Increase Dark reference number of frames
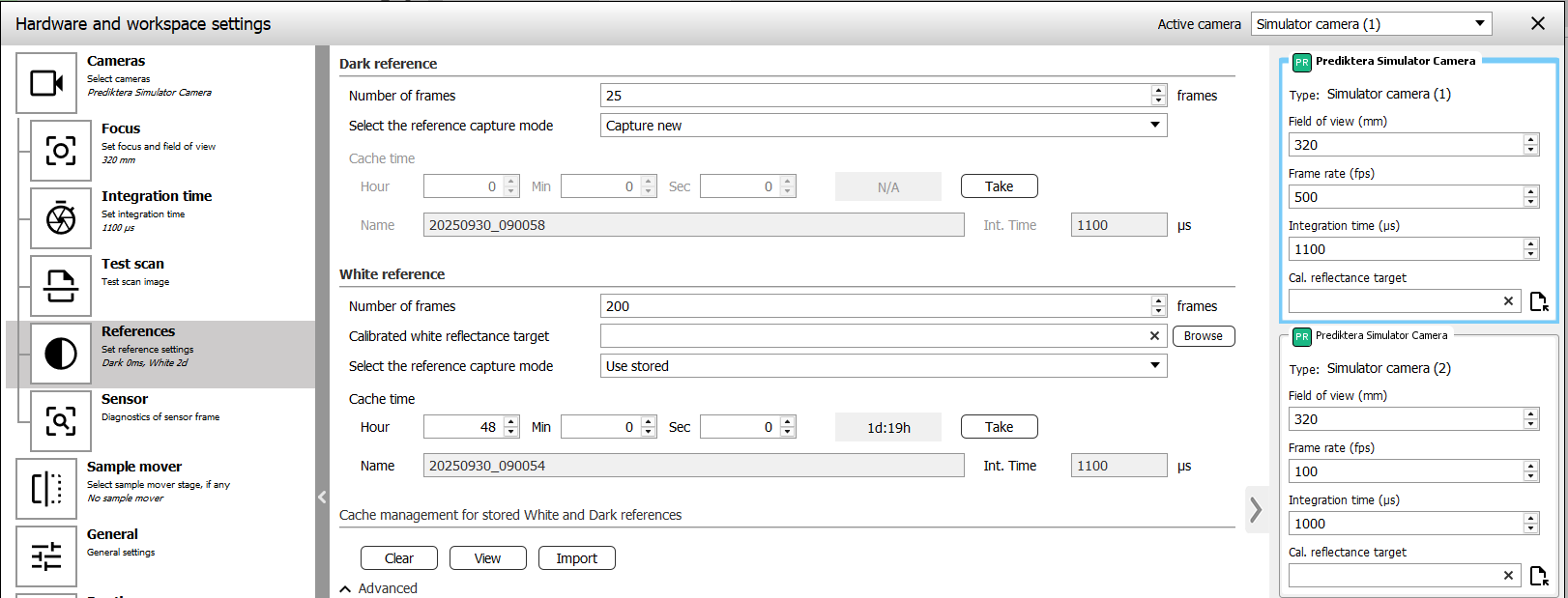1568x598 pixels. (1158, 91)
